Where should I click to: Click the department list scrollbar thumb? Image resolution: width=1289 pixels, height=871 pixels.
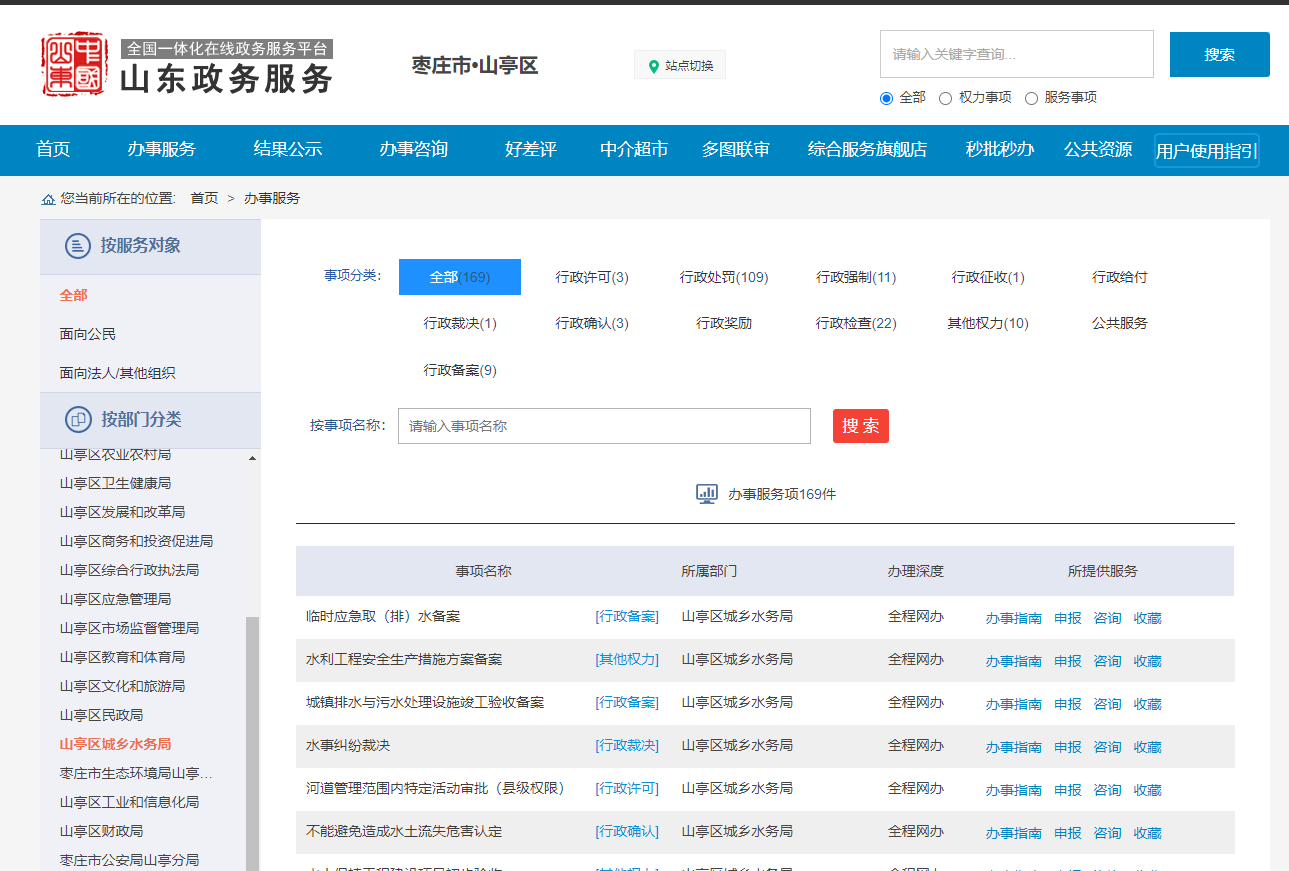coord(252,740)
